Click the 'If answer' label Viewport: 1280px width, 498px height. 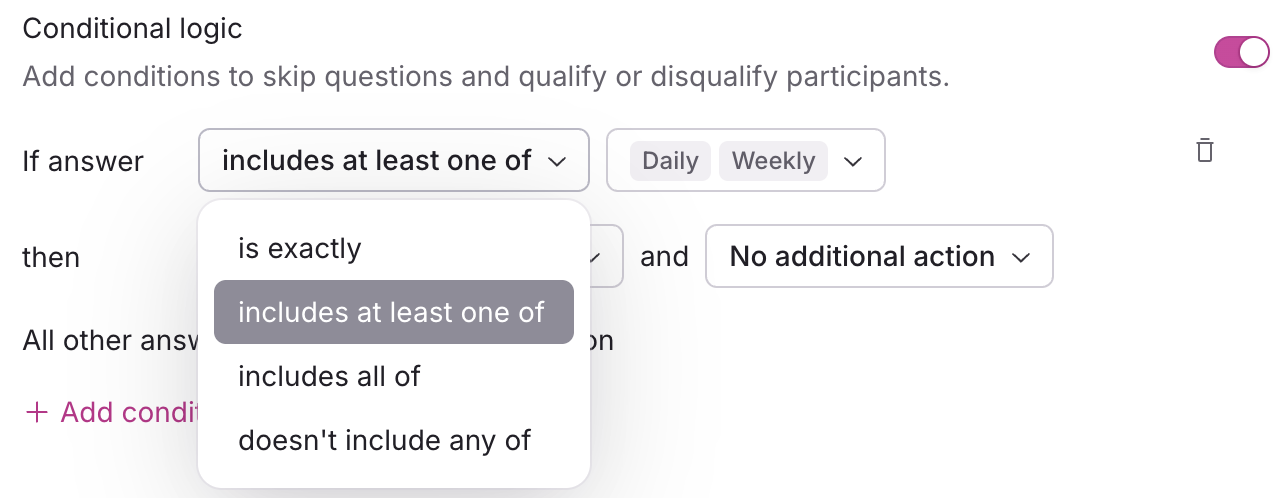pyautogui.click(x=83, y=161)
